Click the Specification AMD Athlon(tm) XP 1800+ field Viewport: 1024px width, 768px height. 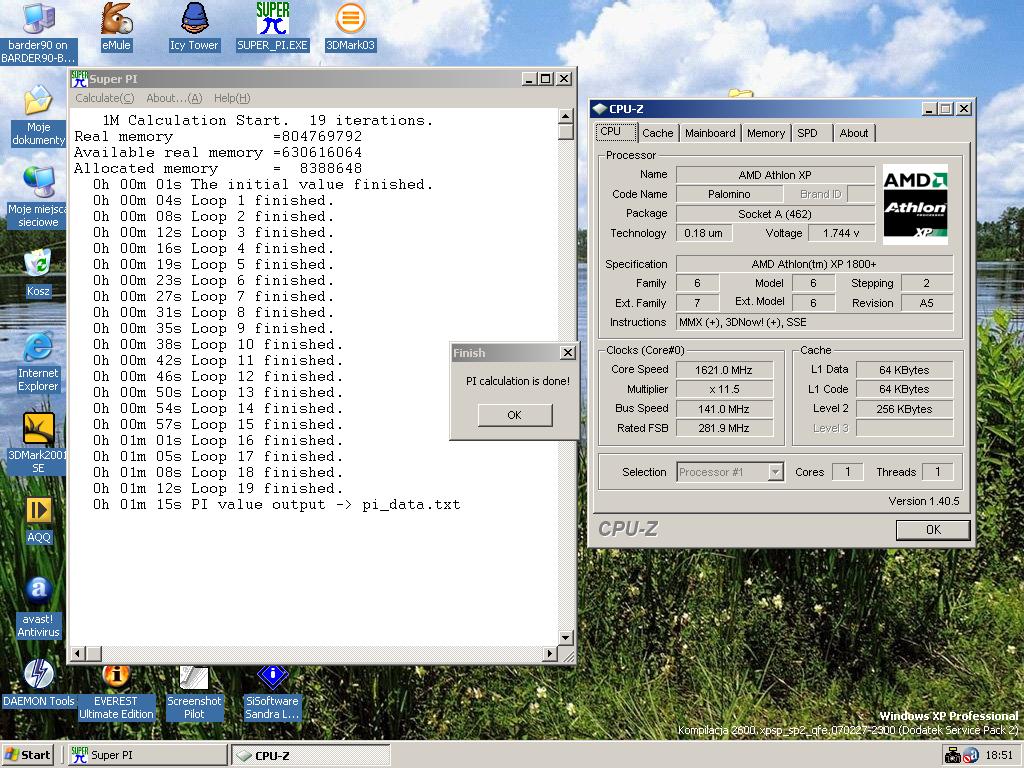[814, 264]
